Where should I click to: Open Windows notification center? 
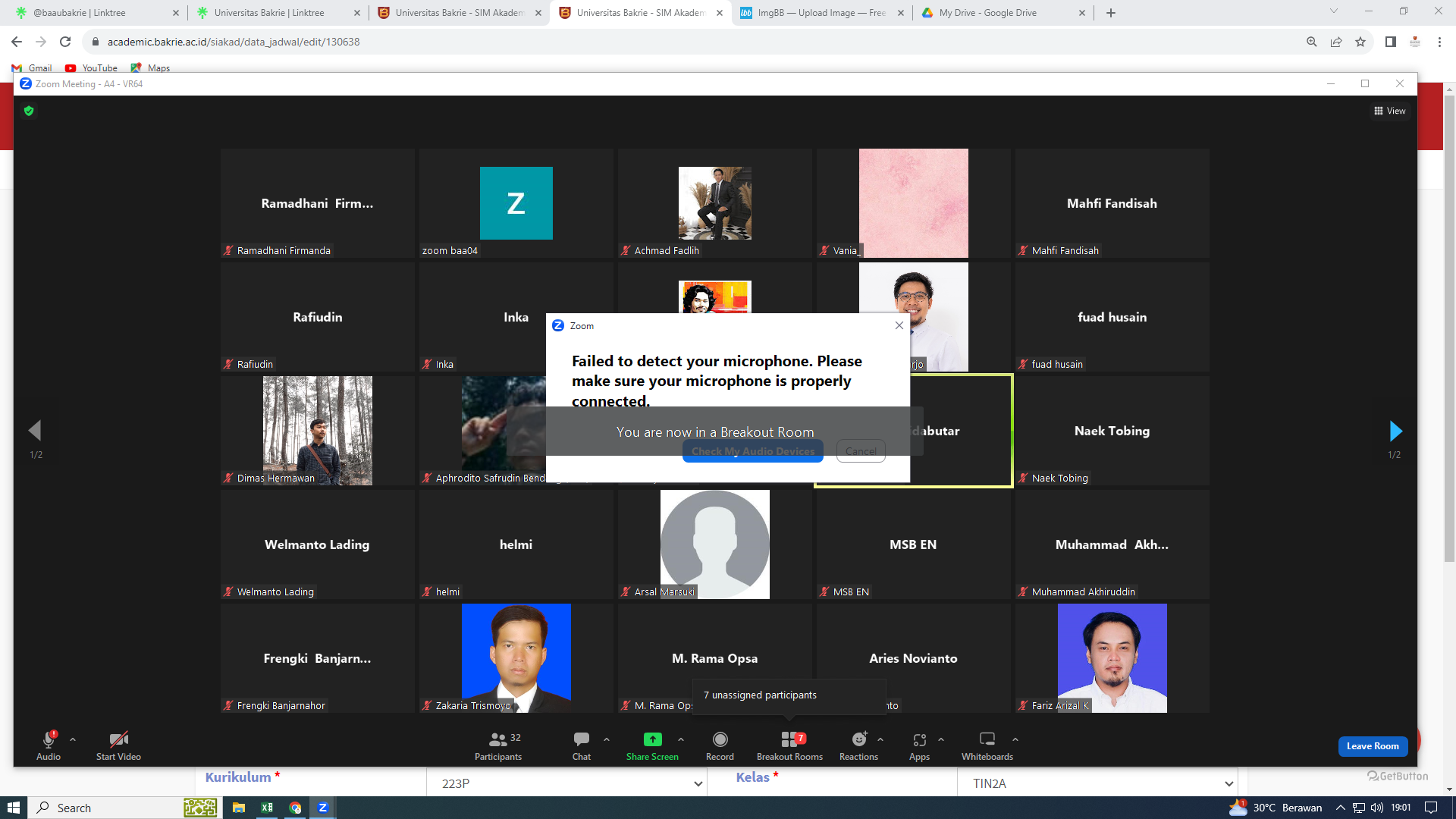pyautogui.click(x=1431, y=808)
